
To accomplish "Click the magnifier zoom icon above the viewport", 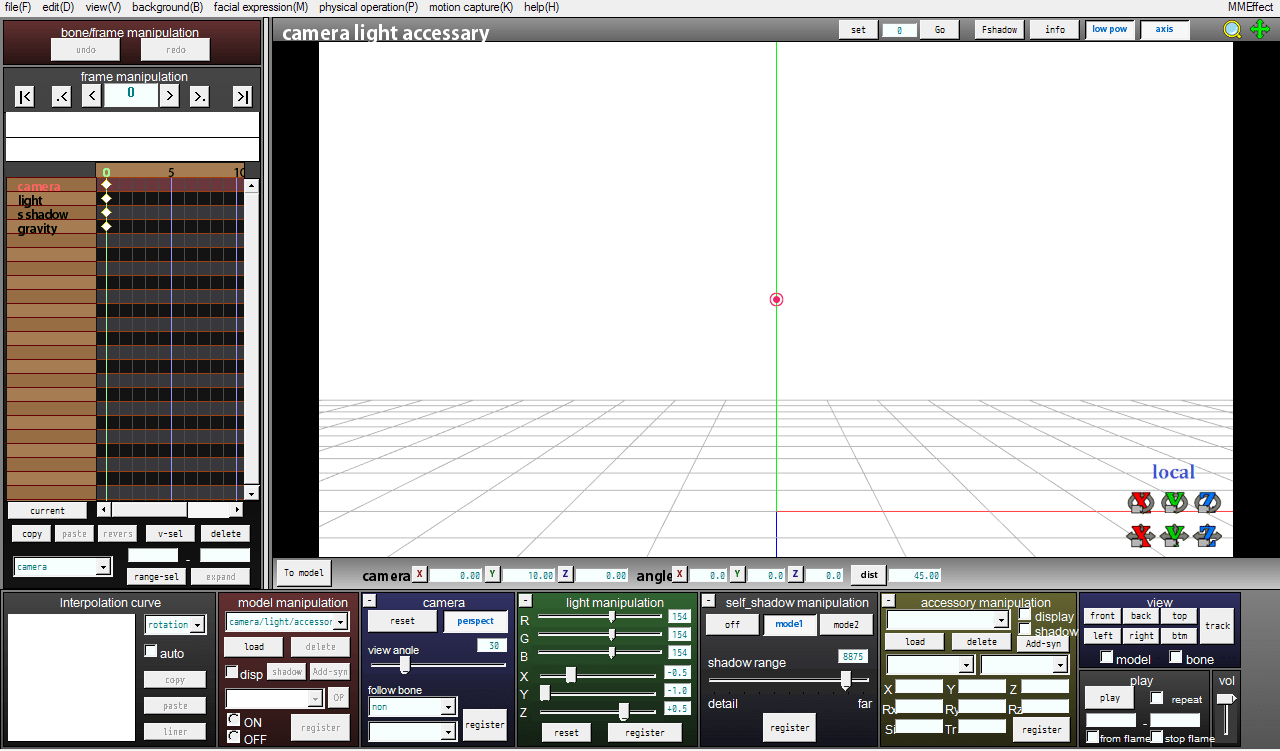I will (x=1233, y=29).
